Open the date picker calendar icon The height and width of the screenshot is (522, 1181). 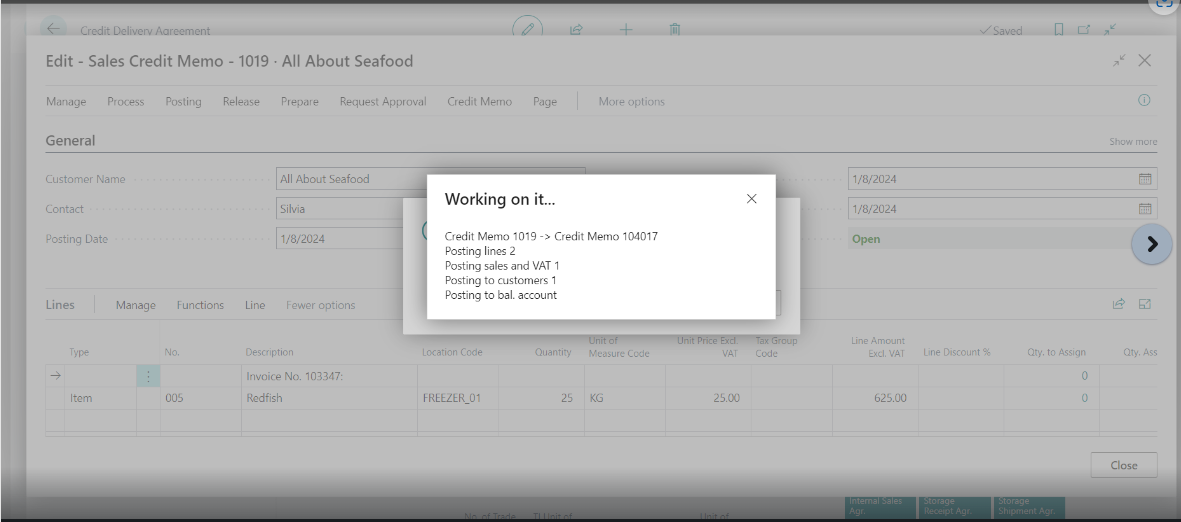coord(1145,180)
